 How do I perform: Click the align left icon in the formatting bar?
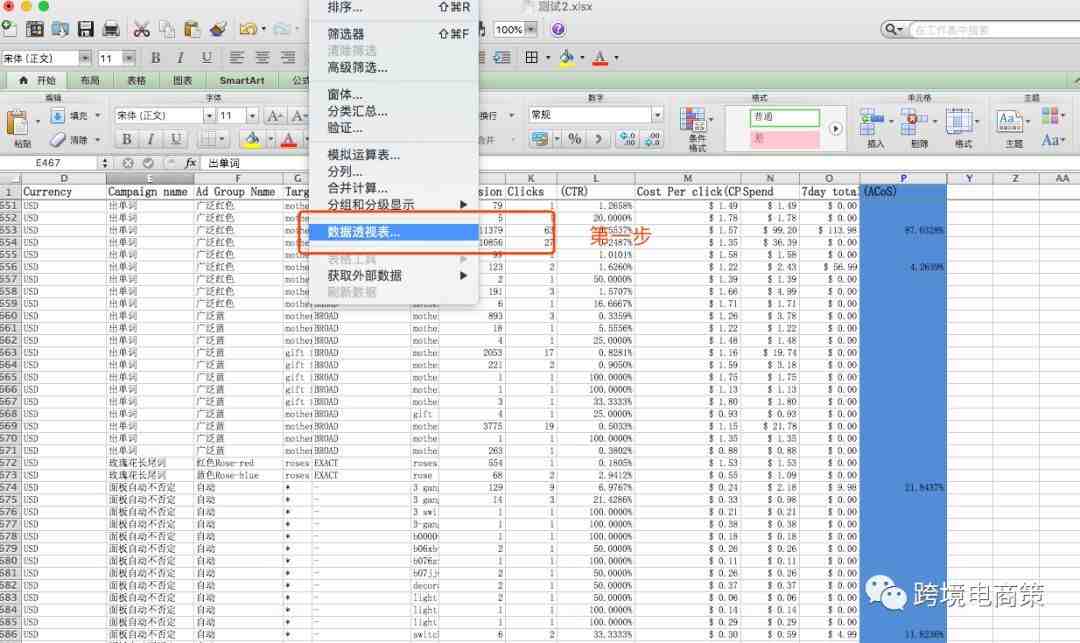pyautogui.click(x=236, y=58)
